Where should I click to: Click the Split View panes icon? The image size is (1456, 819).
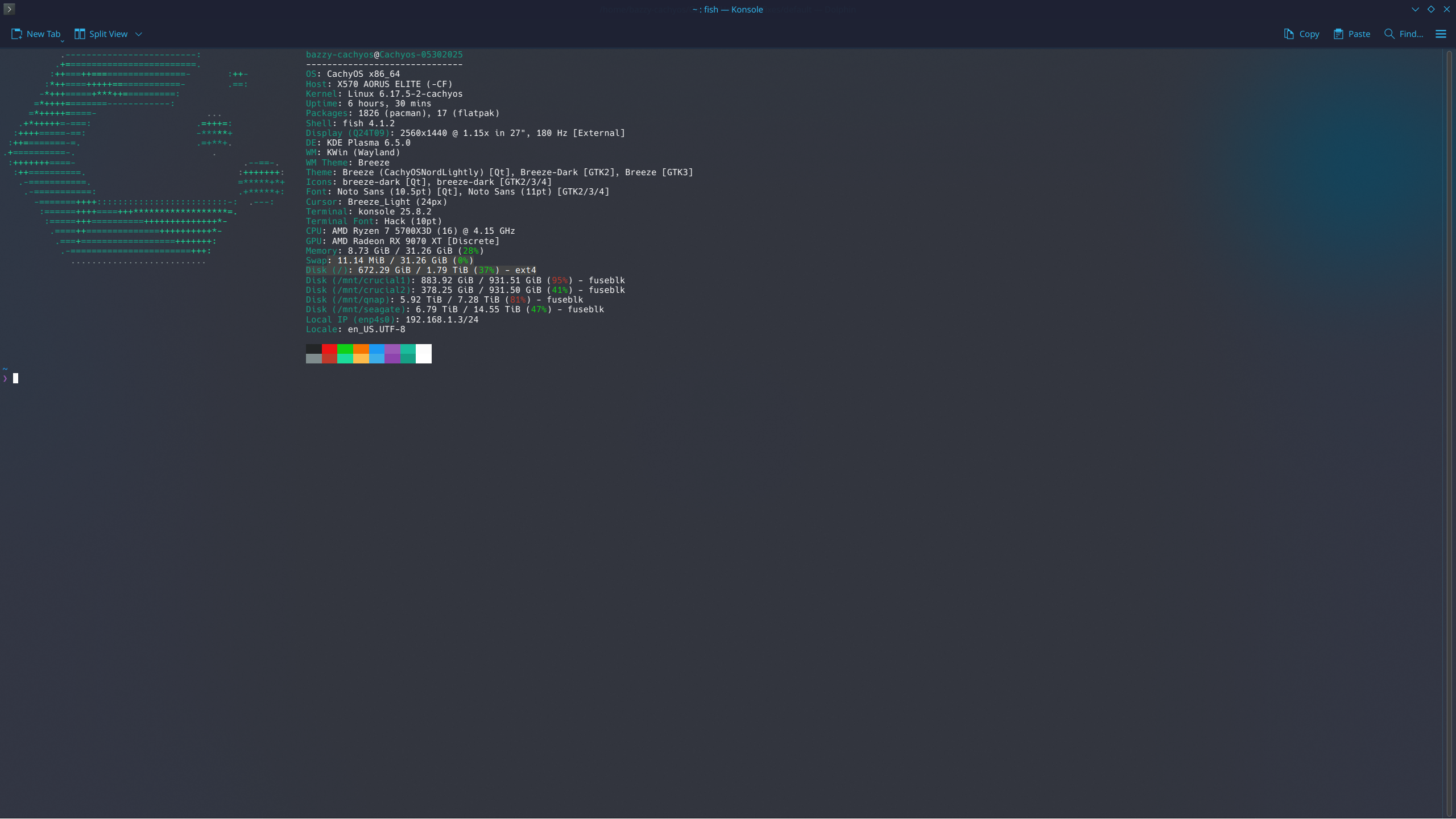(x=80, y=34)
